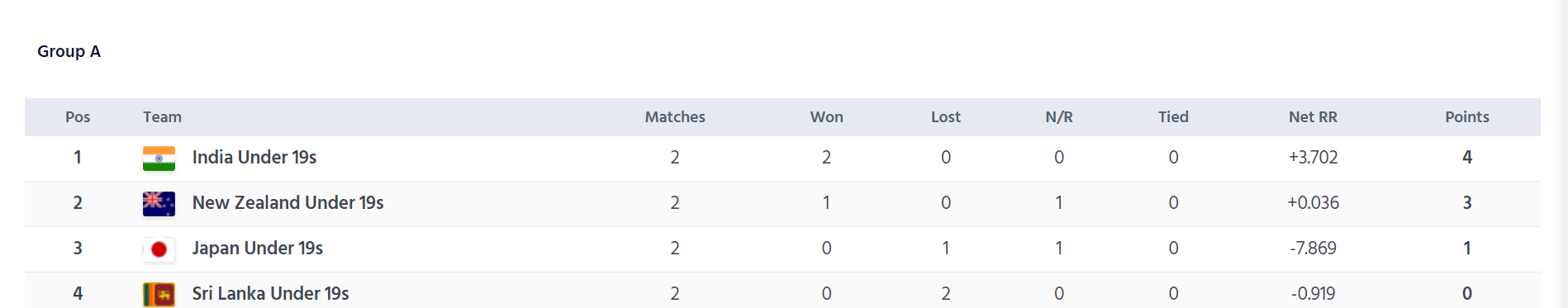
Task: Click the Sri Lanka flag icon
Action: pos(159,294)
